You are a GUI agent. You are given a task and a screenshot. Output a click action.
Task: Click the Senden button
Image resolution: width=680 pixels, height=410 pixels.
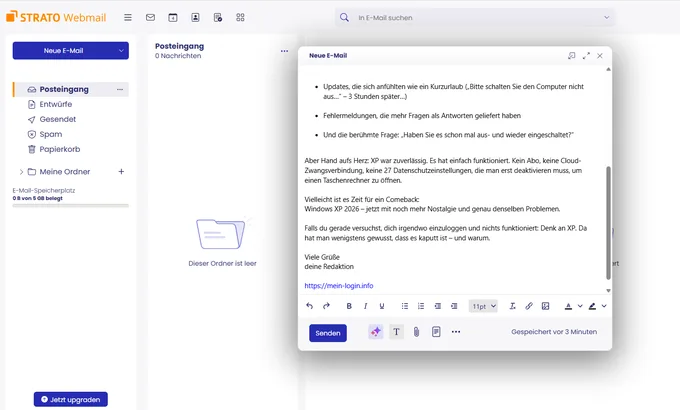328,333
